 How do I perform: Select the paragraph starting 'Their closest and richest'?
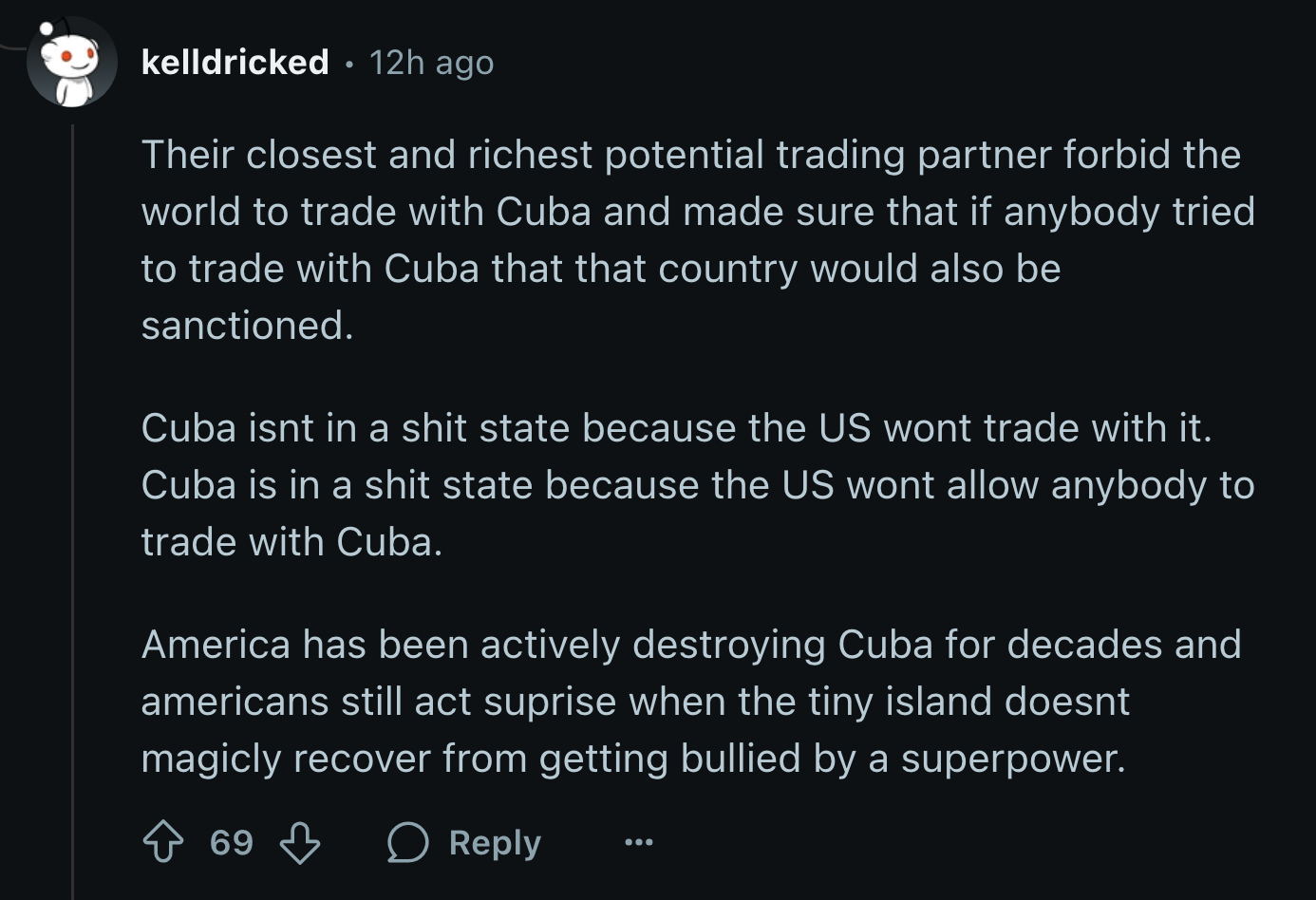pyautogui.click(x=698, y=239)
